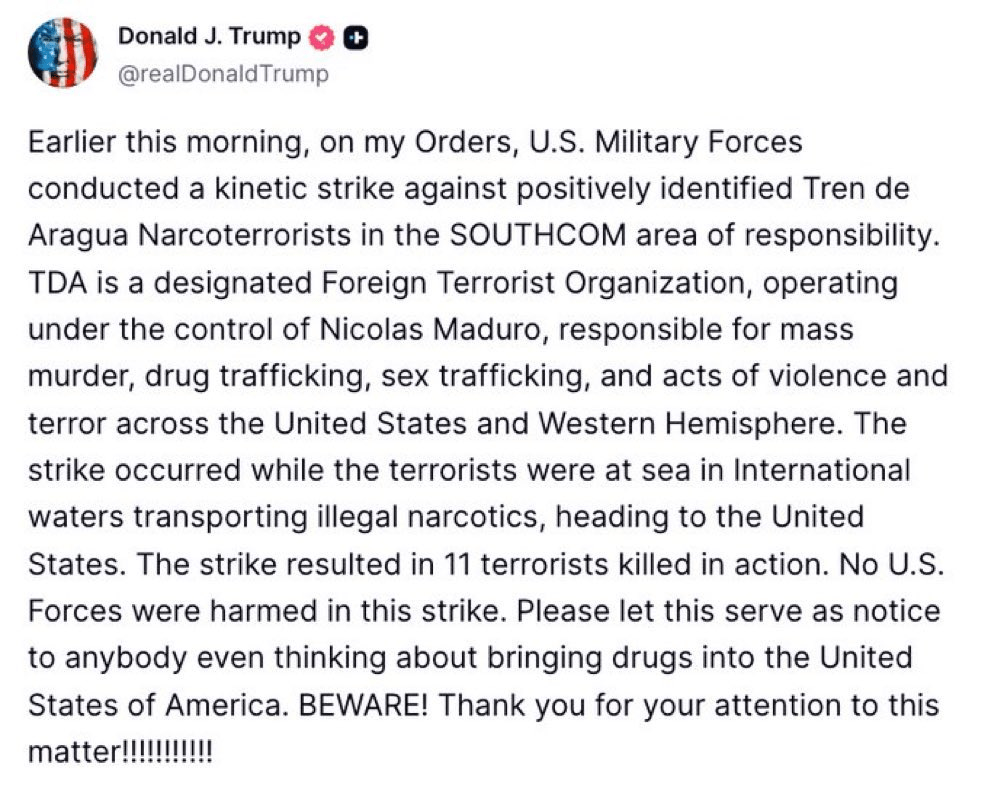Click the final word 'matter!!!!!!!!!!!'
Screen dimensions: 988x796
(x=121, y=753)
